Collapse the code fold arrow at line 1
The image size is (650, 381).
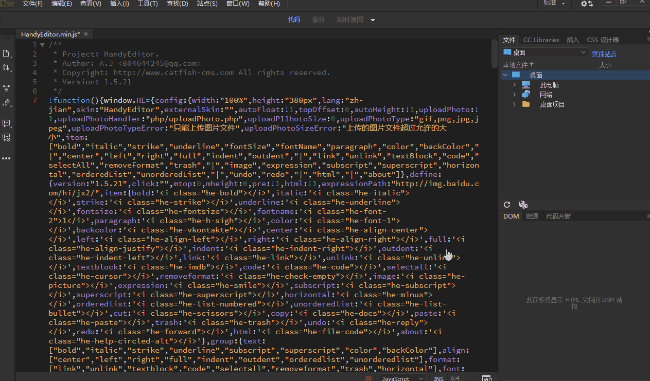click(42, 45)
